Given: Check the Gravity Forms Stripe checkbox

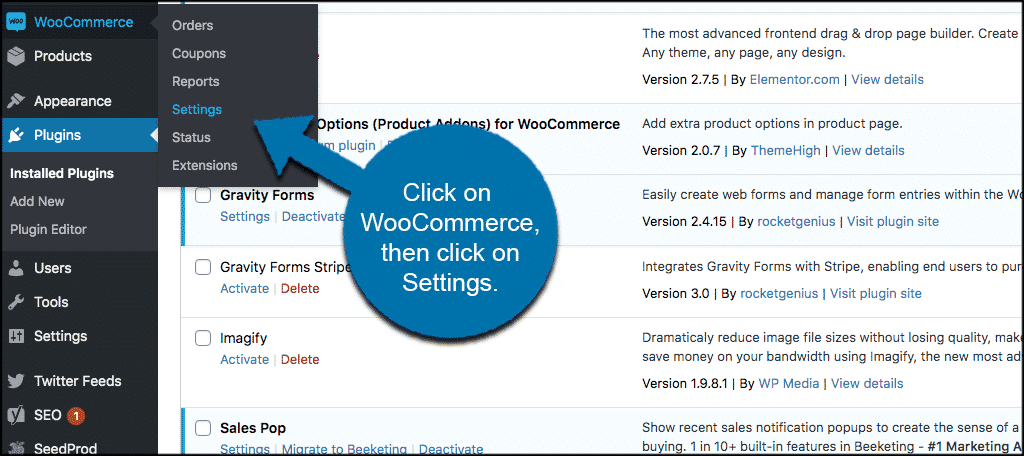Looking at the screenshot, I should point(203,267).
